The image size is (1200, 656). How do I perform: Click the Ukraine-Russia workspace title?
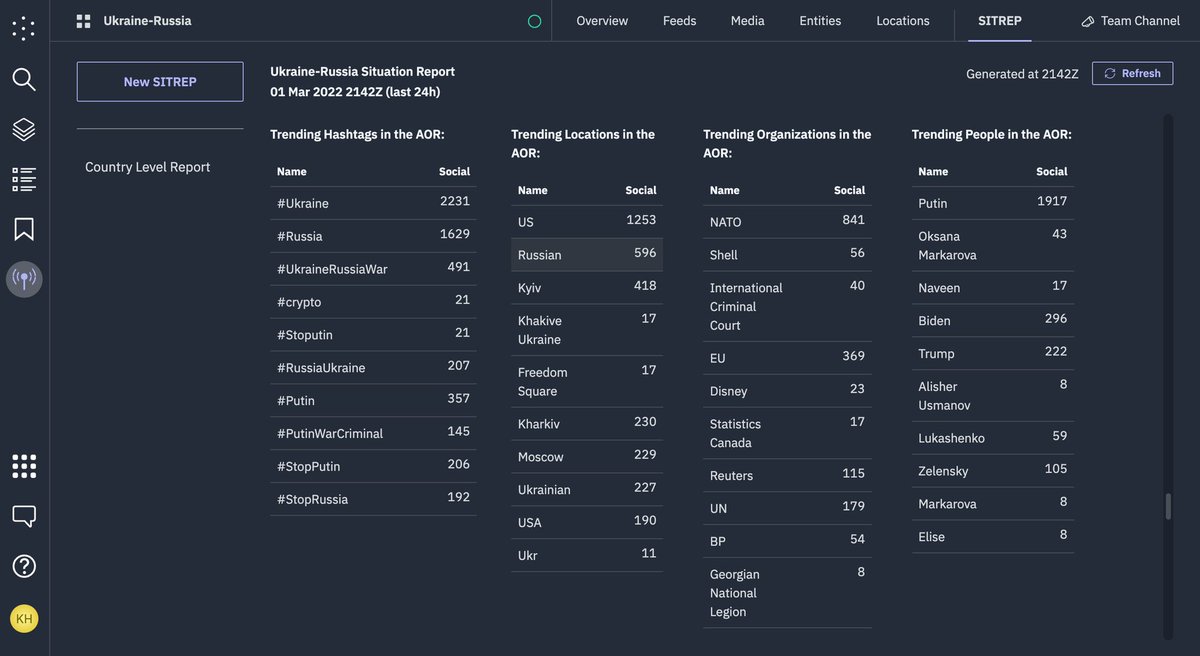[x=147, y=21]
